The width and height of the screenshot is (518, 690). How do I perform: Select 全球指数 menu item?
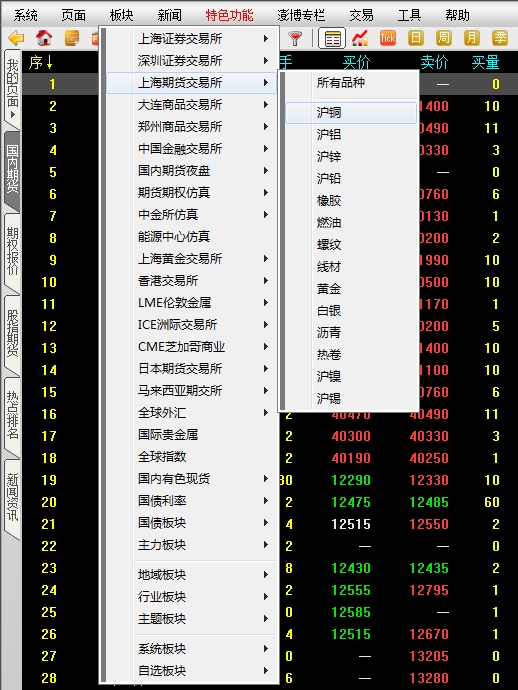pyautogui.click(x=191, y=457)
